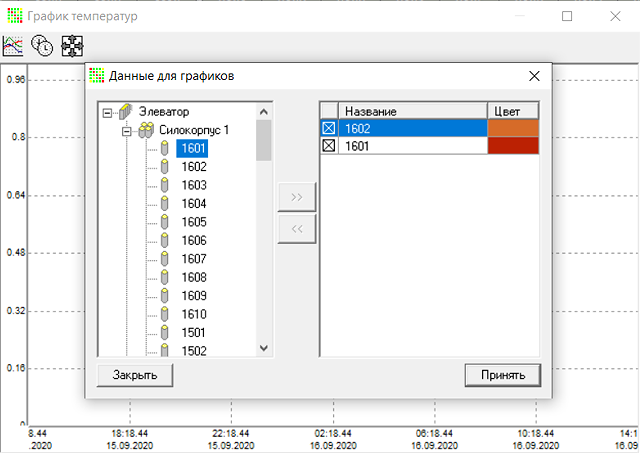Click the silo icon next to 1501
Screen dimensions: 641x453
pos(165,332)
